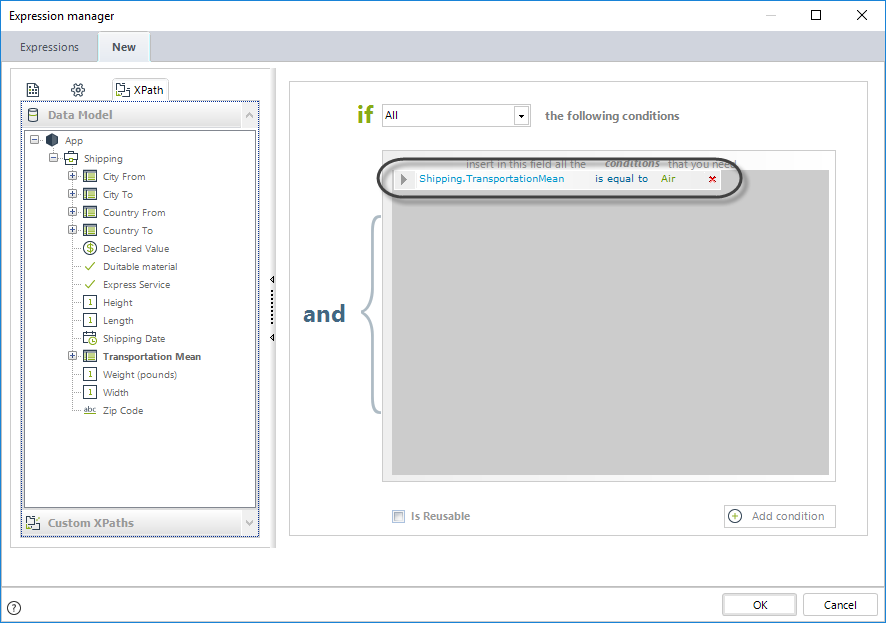The width and height of the screenshot is (886, 623).
Task: Select the Shipping tree item
Action: [103, 159]
